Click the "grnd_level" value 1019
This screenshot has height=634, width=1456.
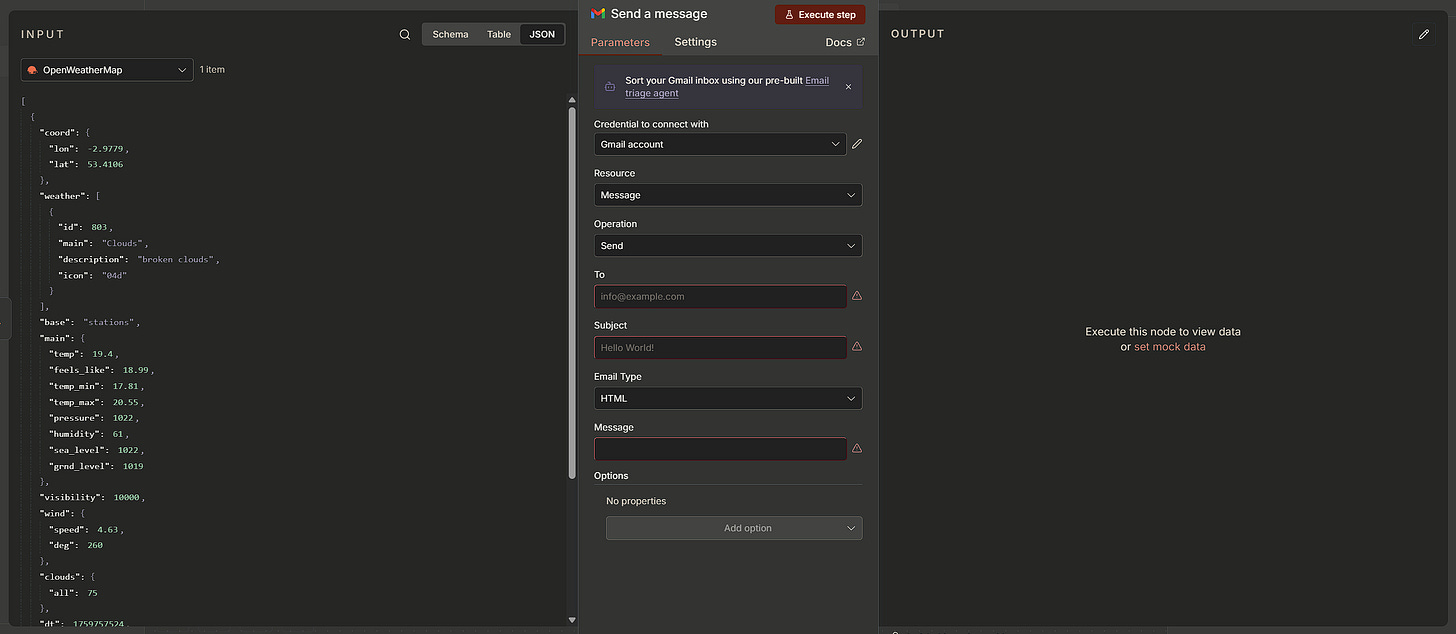[x=133, y=466]
